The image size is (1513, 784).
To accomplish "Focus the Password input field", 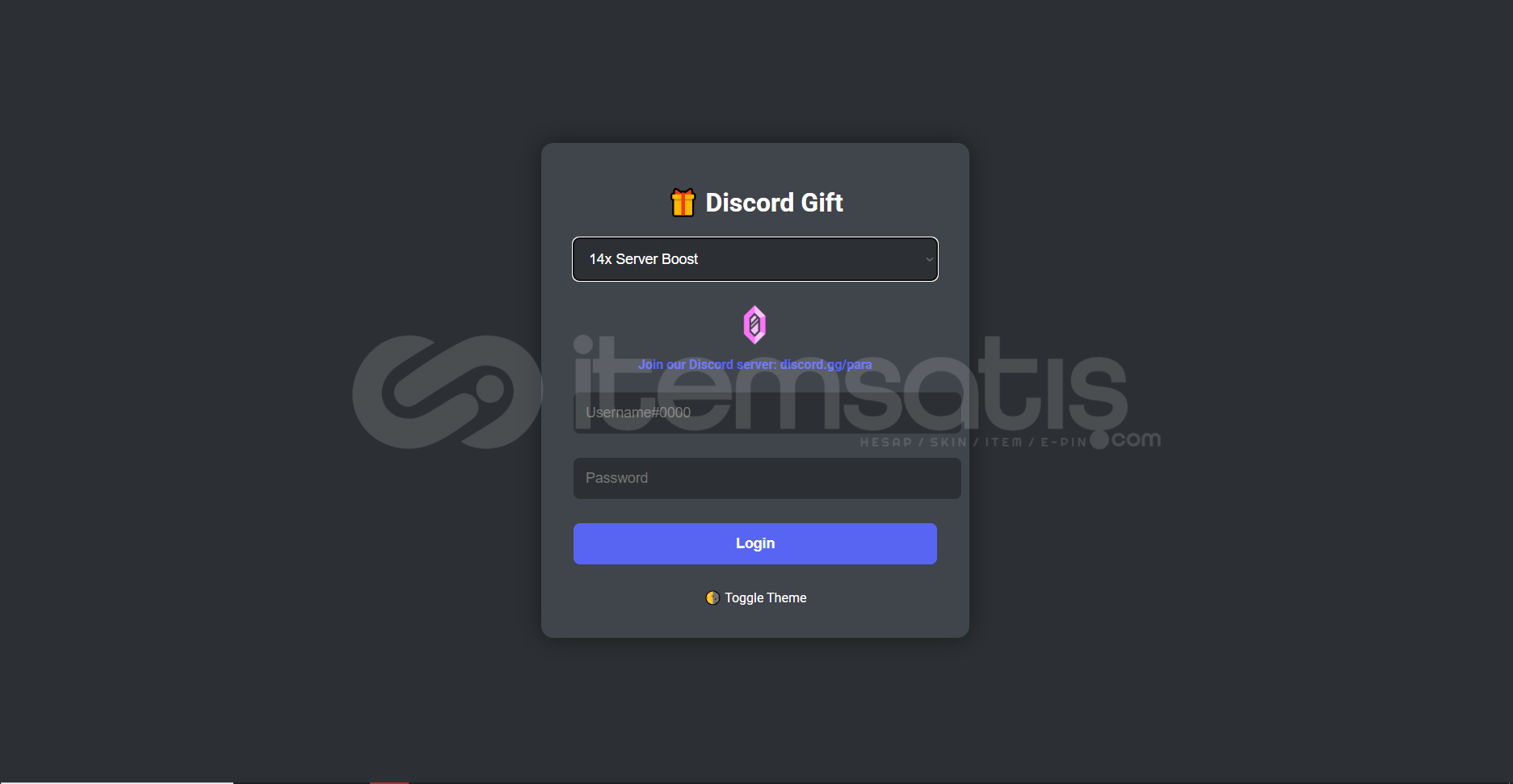I will tap(767, 478).
